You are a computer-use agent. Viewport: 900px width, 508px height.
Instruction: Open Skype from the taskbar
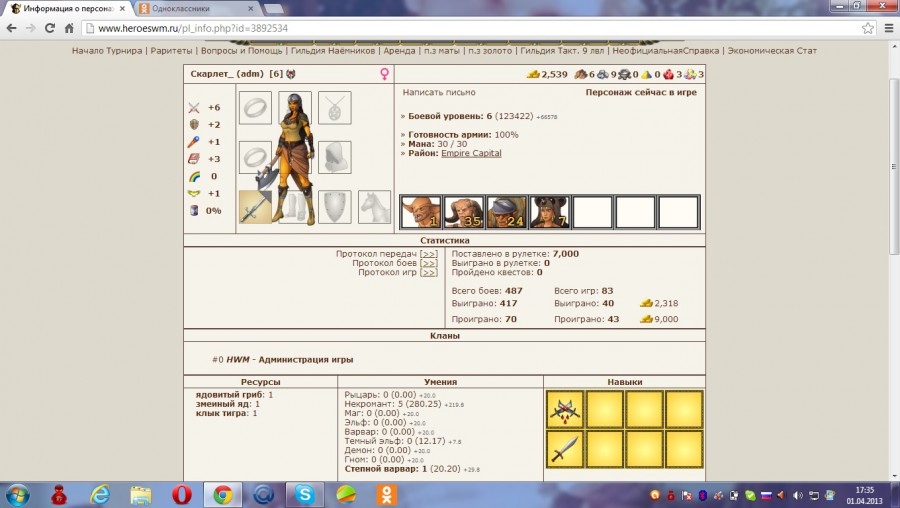(304, 494)
